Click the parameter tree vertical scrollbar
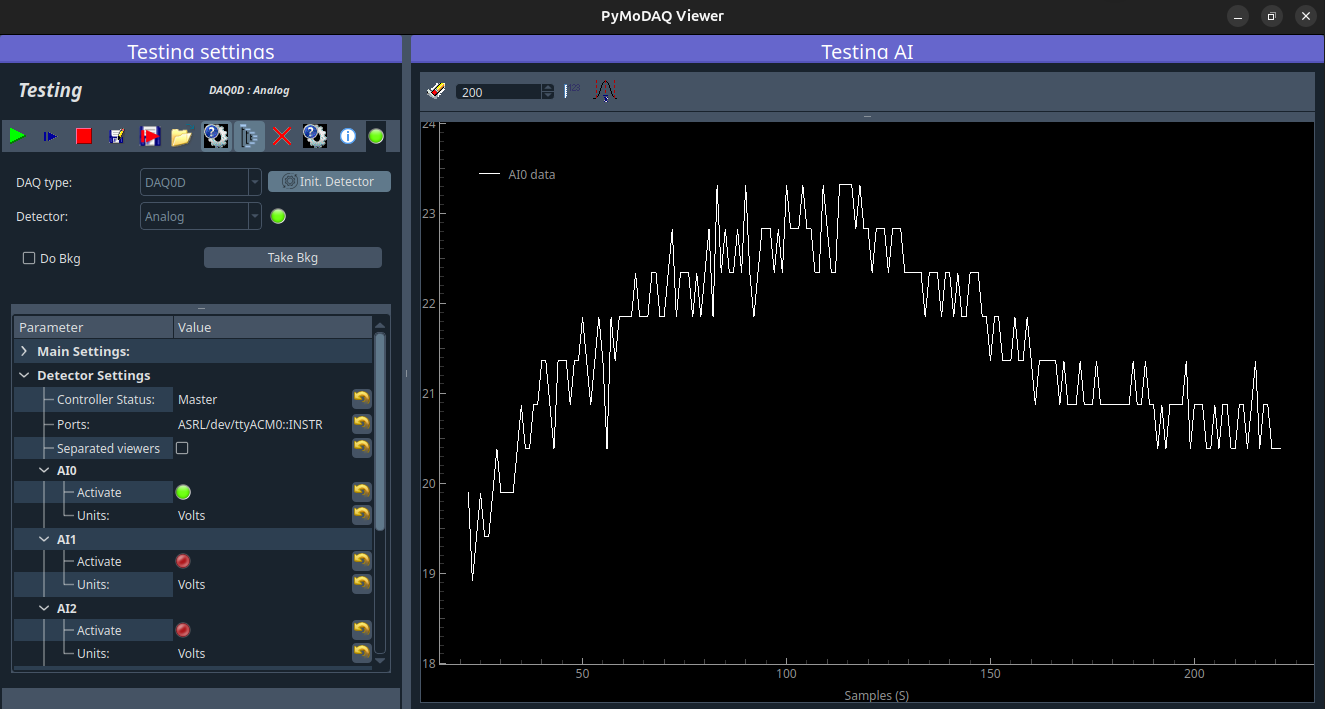Image resolution: width=1325 pixels, height=709 pixels. (x=380, y=430)
